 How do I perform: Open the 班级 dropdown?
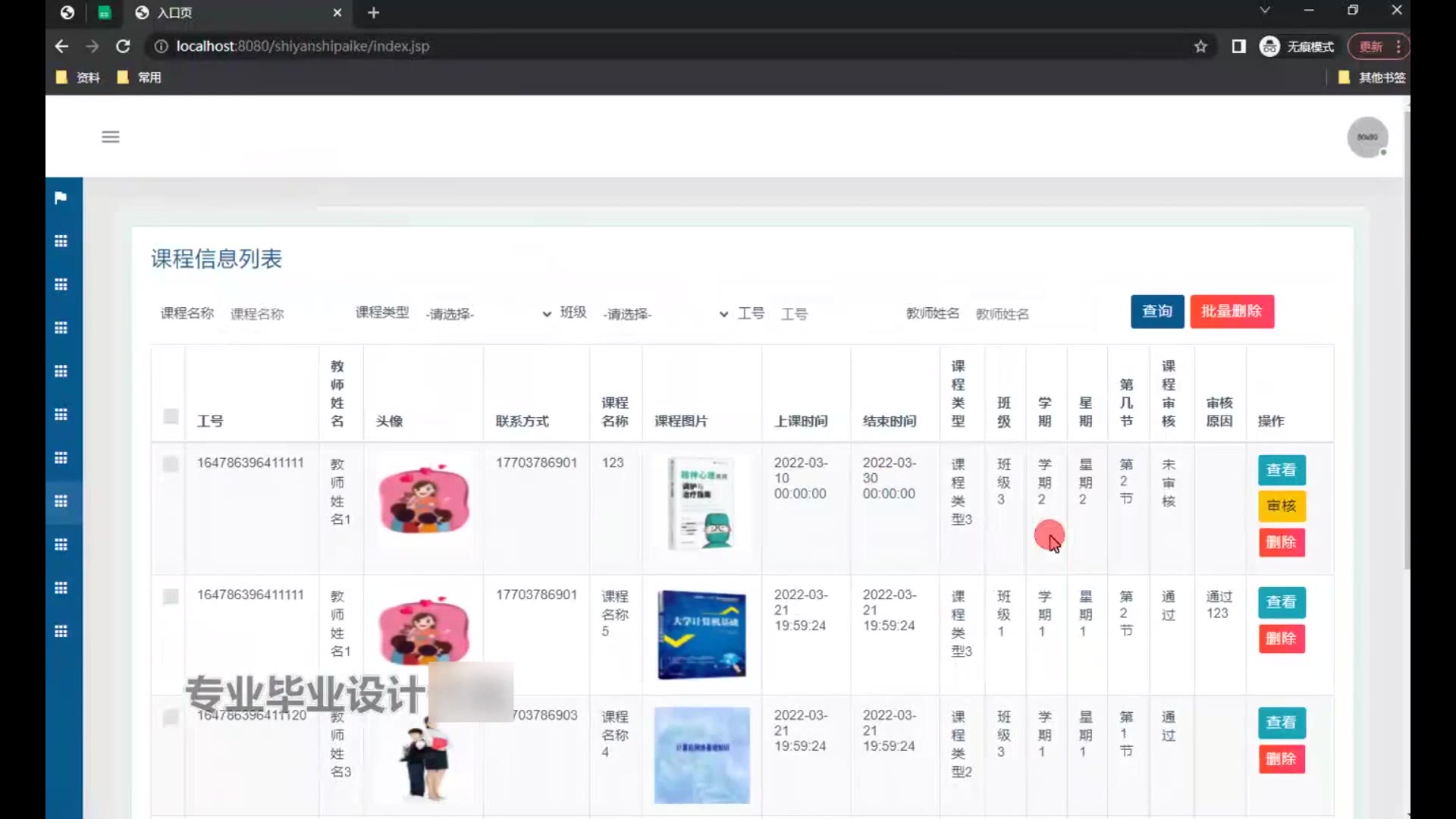coord(665,314)
